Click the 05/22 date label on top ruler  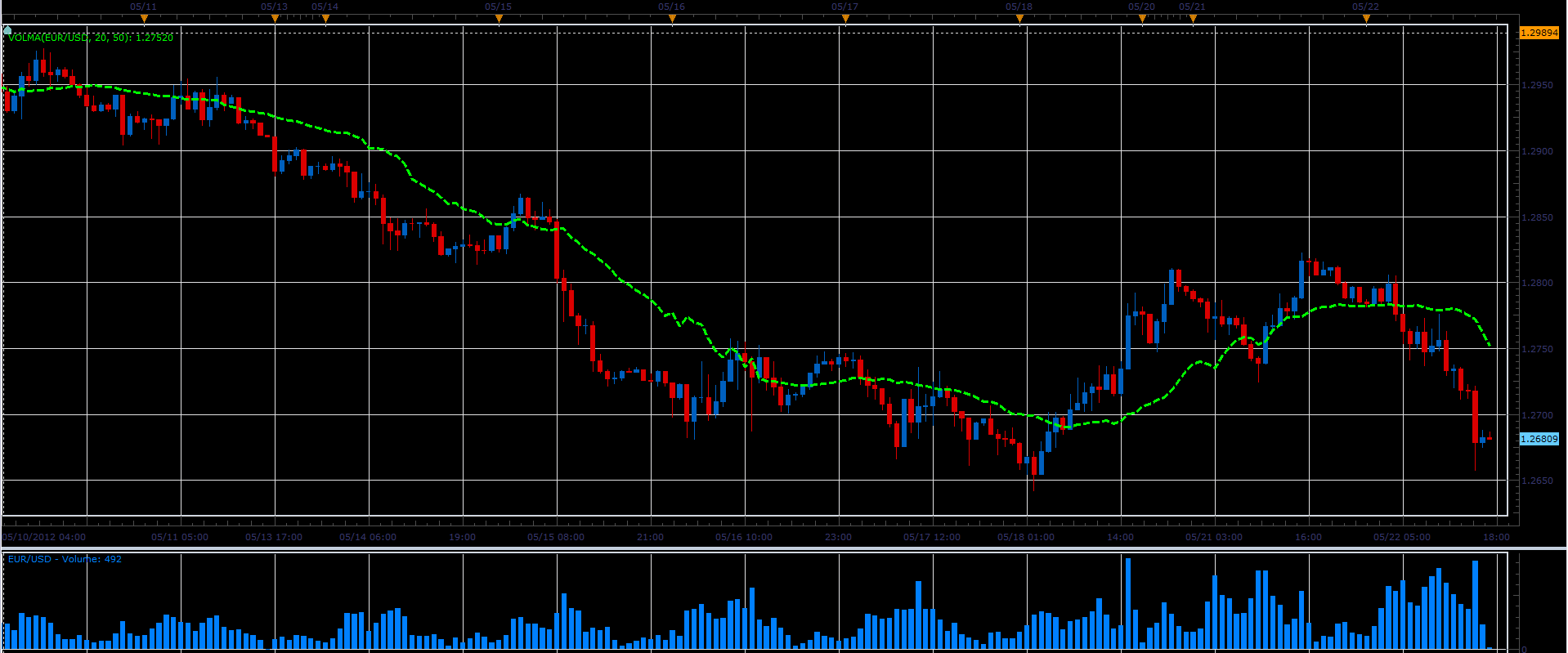1366,7
